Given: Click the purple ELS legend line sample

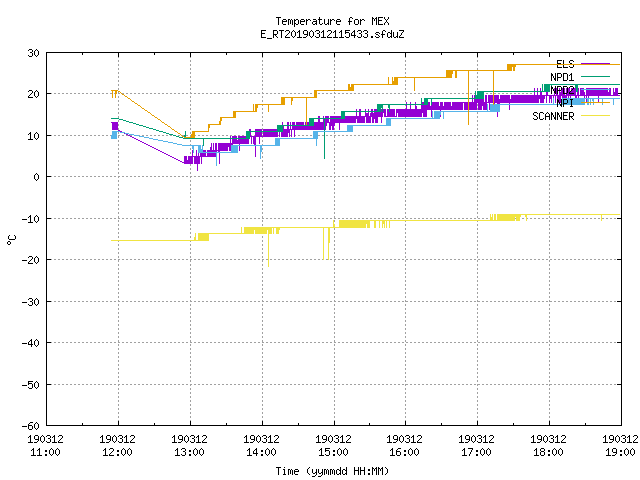Looking at the screenshot, I should click(595, 64).
